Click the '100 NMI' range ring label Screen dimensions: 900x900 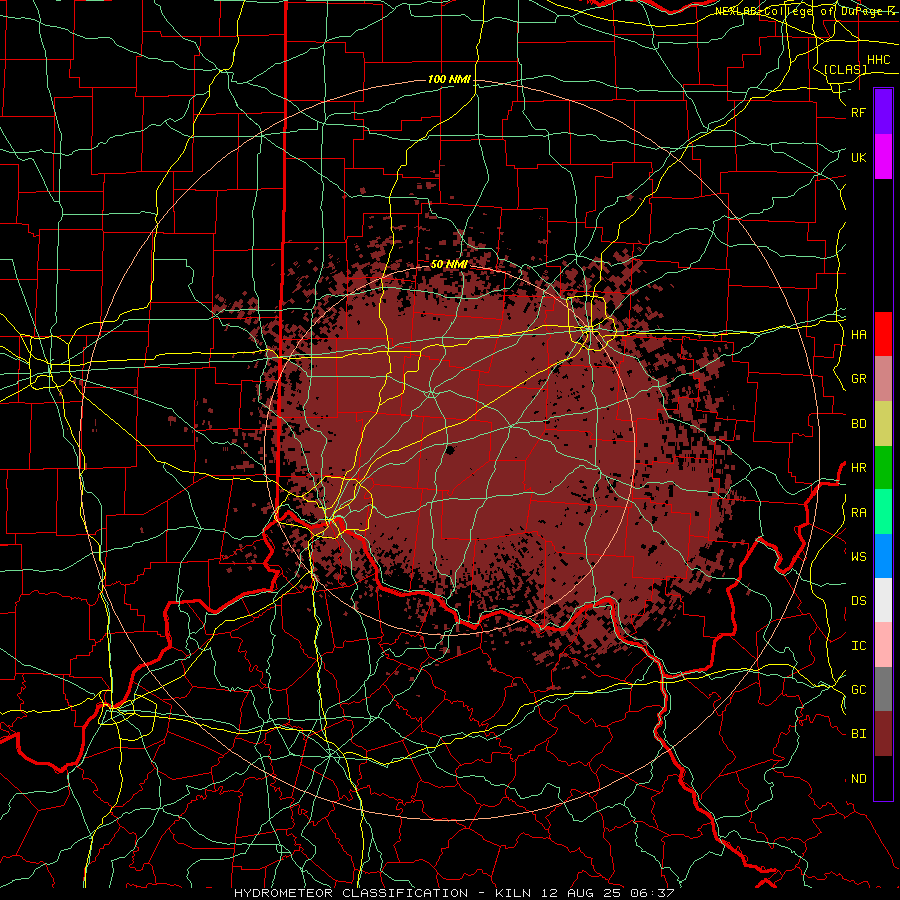click(x=449, y=79)
